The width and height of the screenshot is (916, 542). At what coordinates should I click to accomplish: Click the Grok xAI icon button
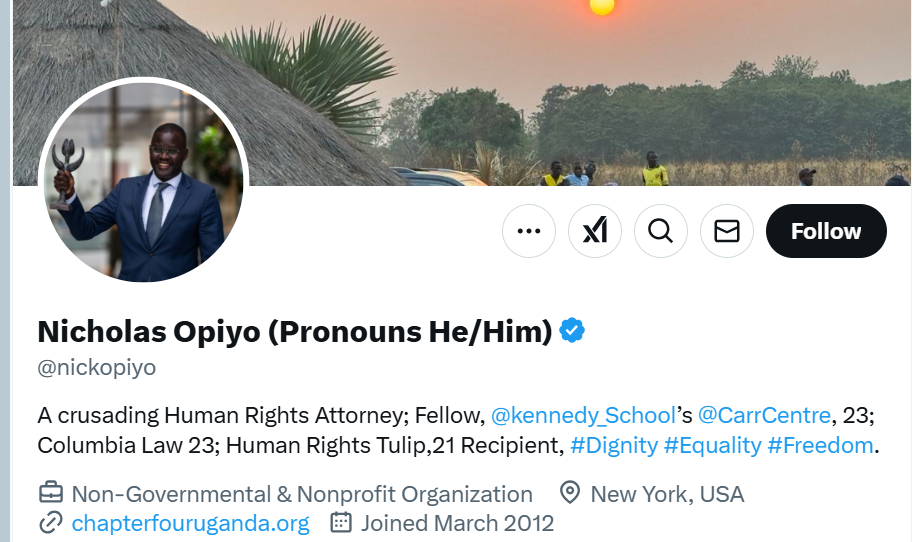[x=594, y=231]
